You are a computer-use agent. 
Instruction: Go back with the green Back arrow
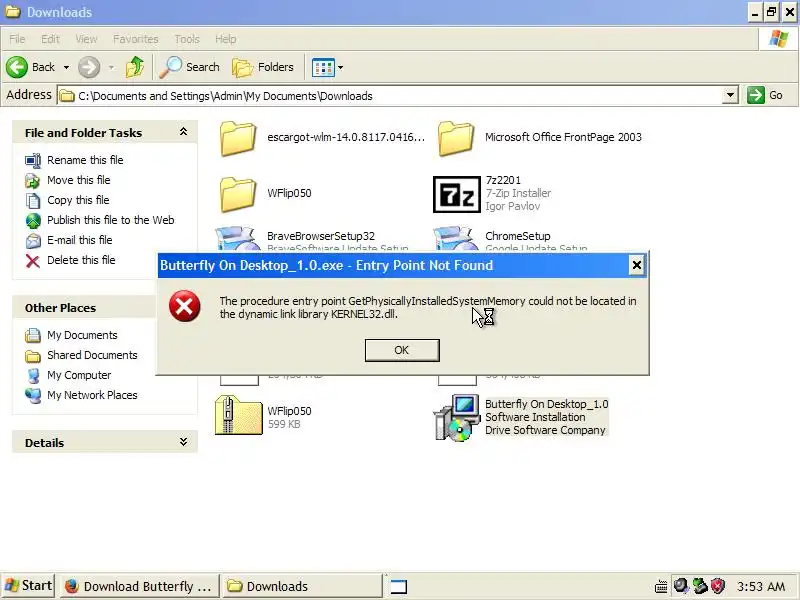pyautogui.click(x=17, y=67)
